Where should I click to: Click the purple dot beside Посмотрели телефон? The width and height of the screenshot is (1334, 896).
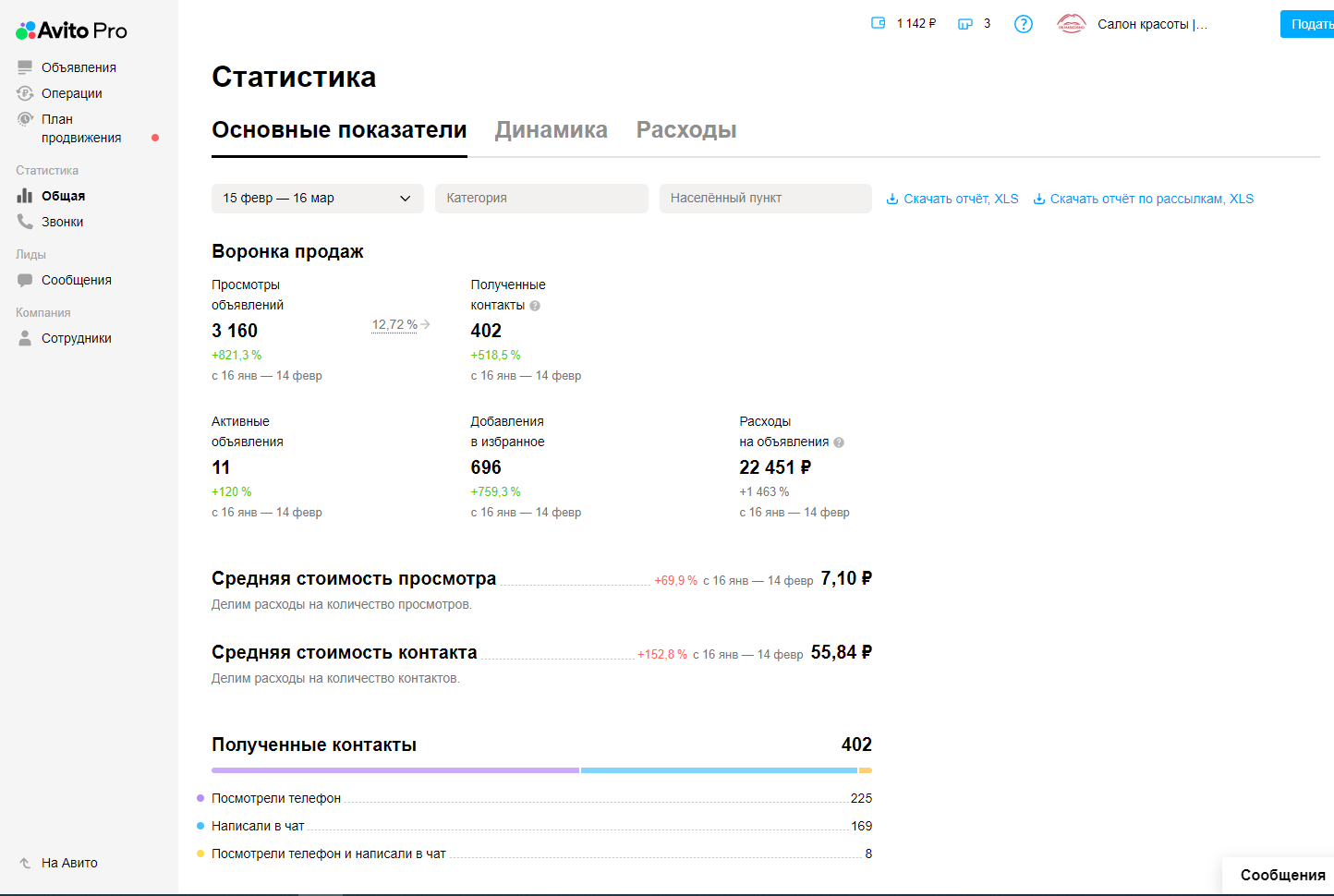click(200, 798)
